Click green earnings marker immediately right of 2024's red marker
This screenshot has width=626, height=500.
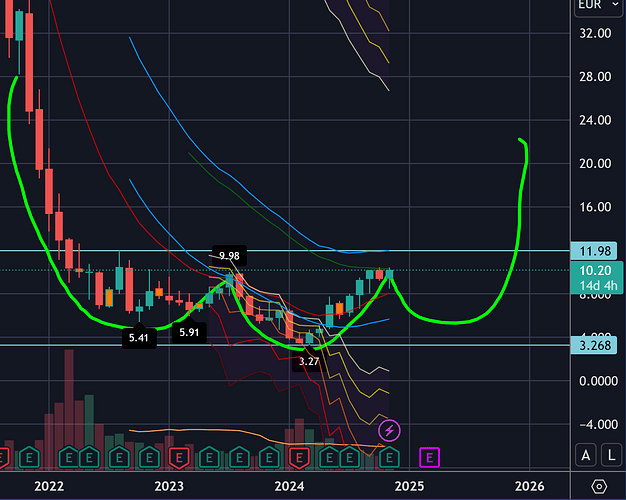pyautogui.click(x=329, y=457)
